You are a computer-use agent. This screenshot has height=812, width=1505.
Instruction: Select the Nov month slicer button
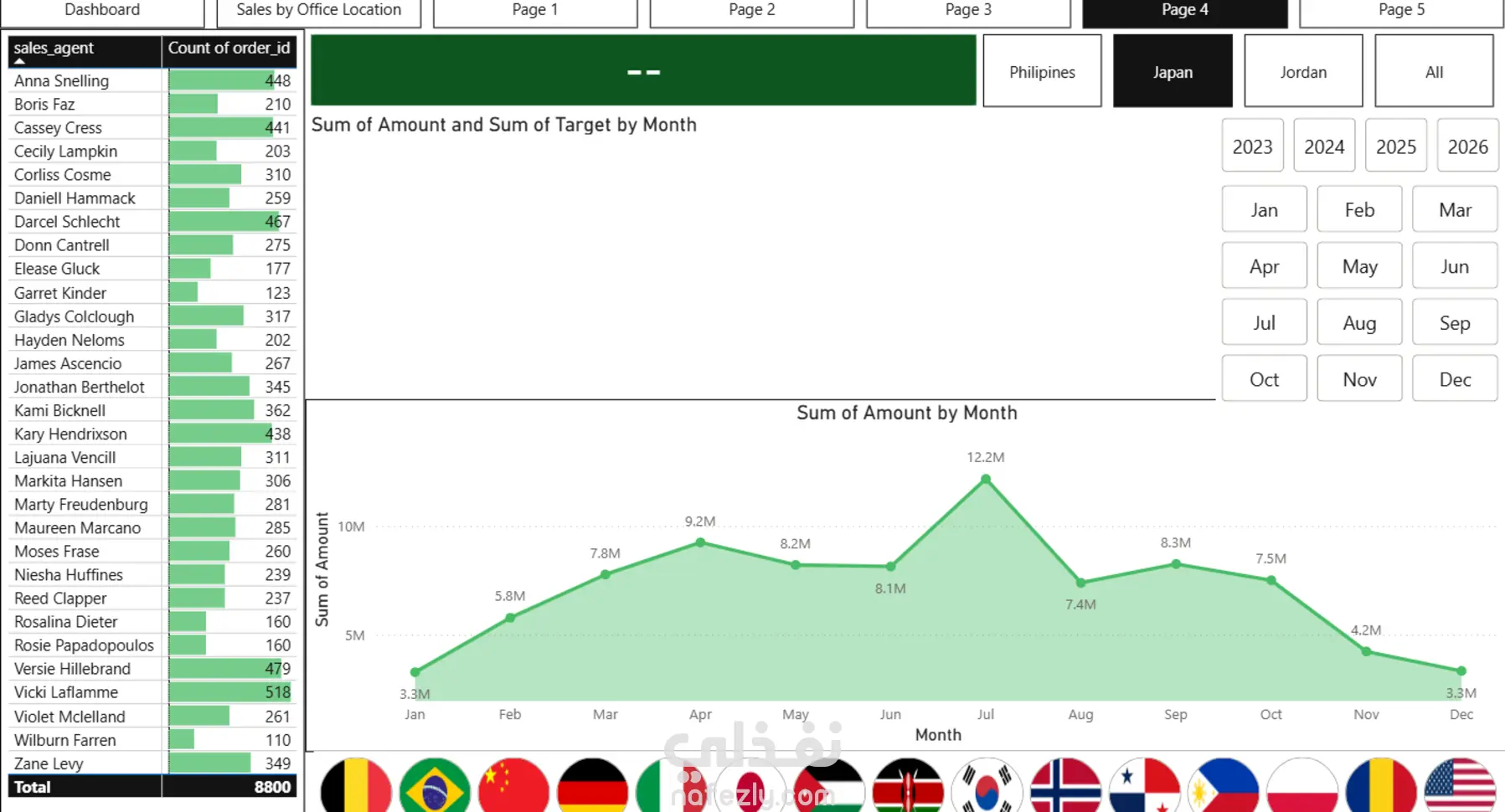point(1359,379)
